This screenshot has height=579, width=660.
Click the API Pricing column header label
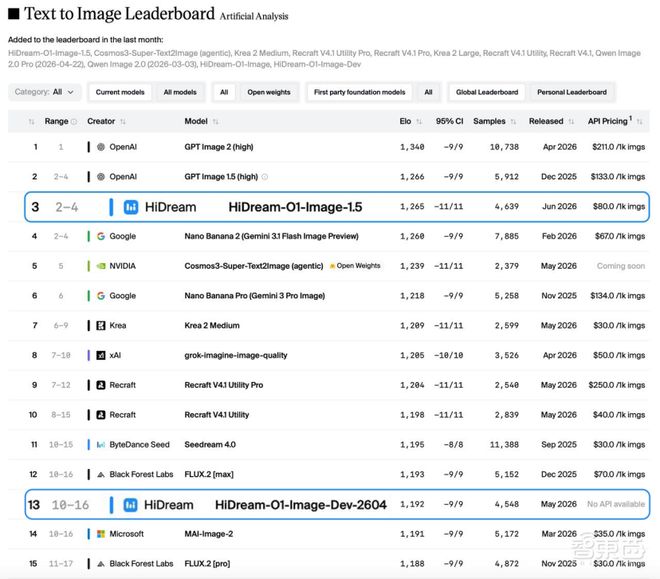tap(607, 121)
